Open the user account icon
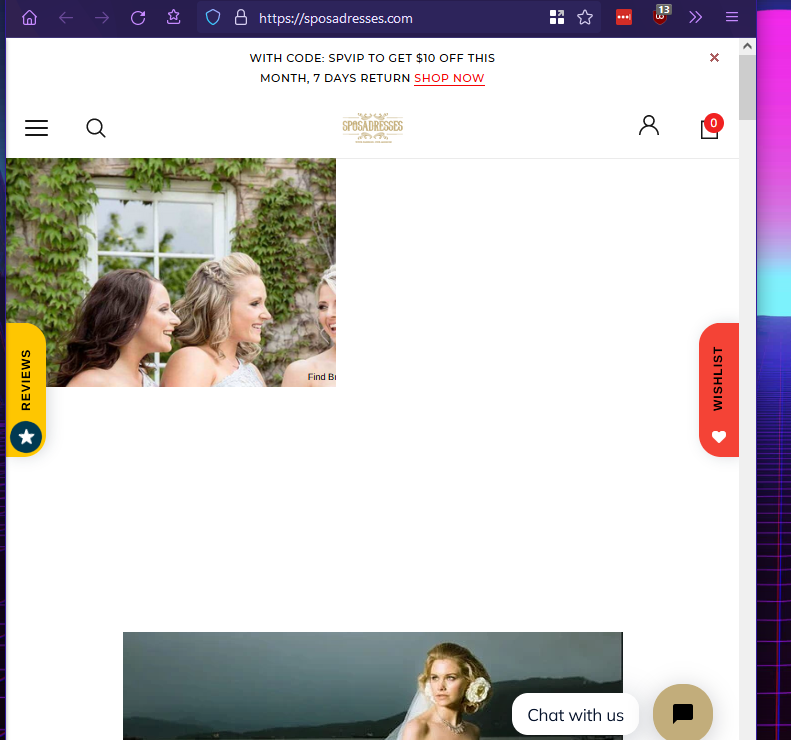Viewport: 791px width, 740px height. pyautogui.click(x=649, y=126)
